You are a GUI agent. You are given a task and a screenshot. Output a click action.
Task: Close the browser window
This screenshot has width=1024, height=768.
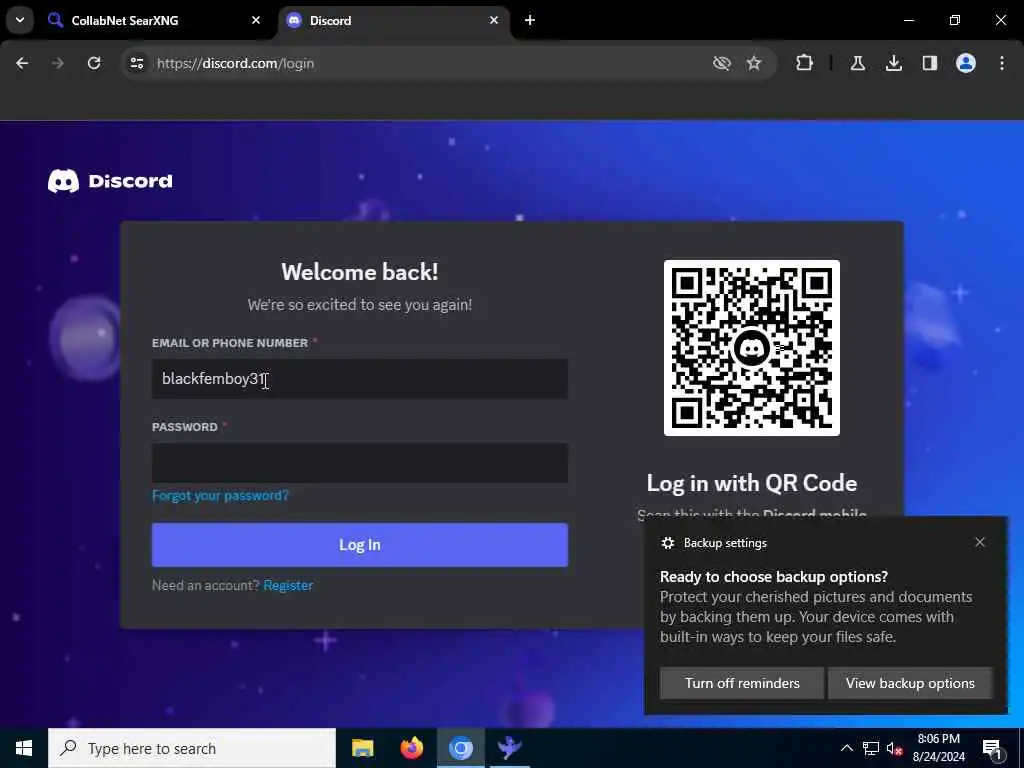pos(1000,20)
